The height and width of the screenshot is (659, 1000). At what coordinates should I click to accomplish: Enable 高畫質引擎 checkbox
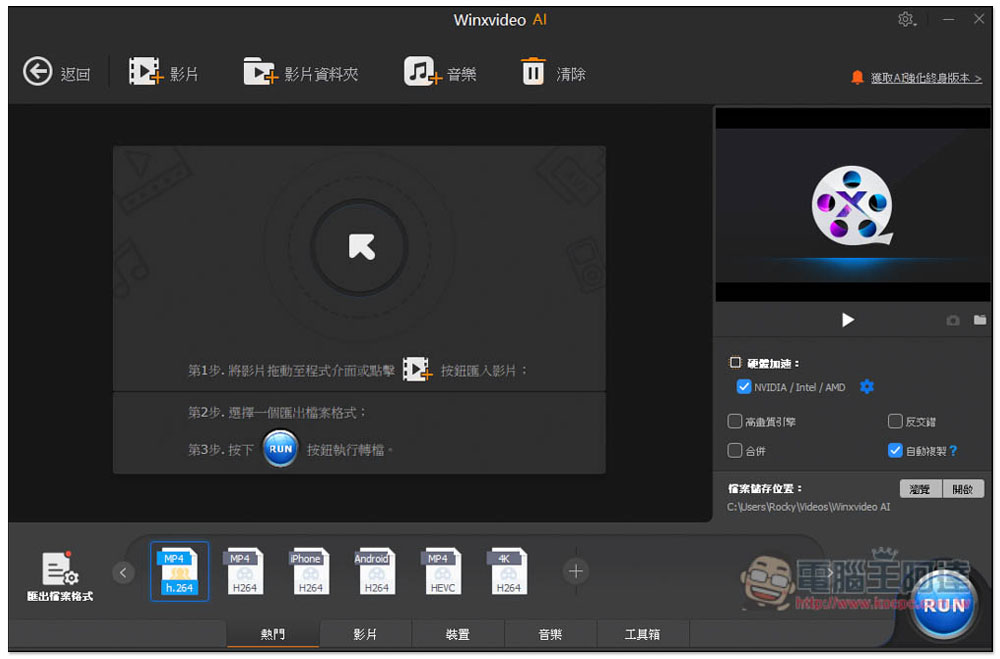(735, 421)
